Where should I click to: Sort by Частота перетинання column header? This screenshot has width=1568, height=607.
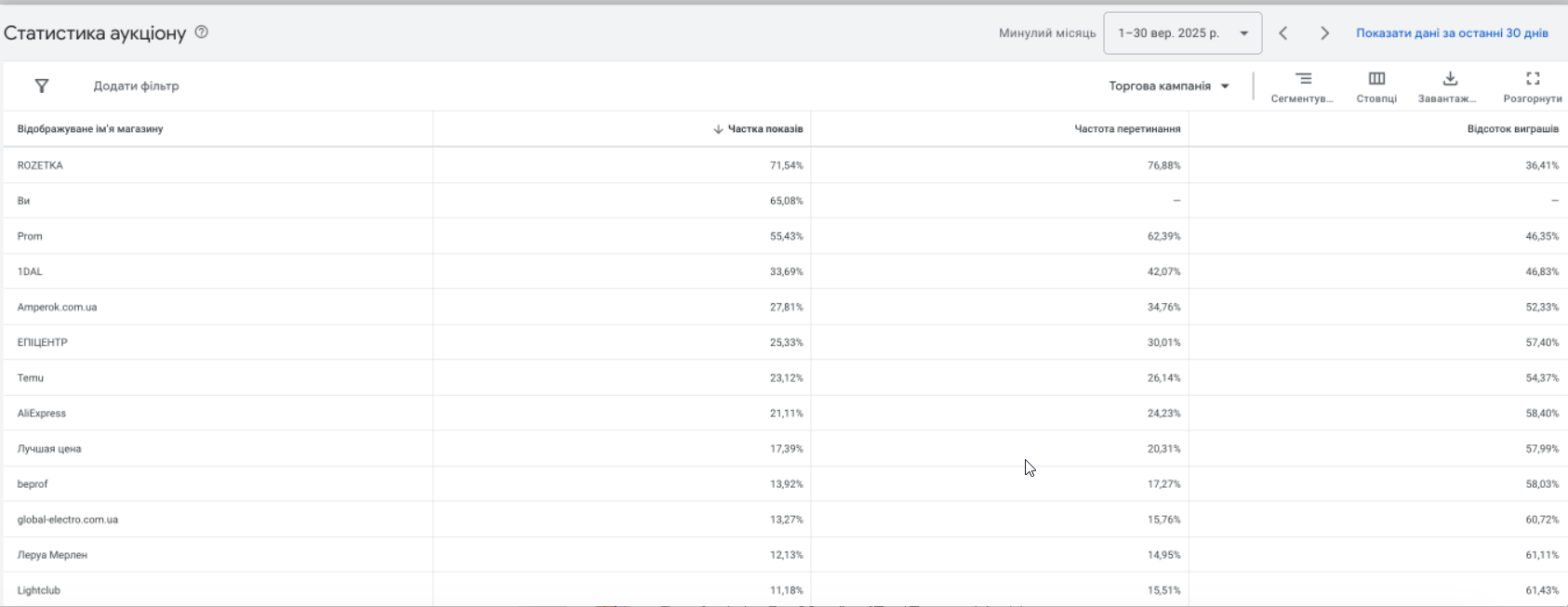(1127, 129)
